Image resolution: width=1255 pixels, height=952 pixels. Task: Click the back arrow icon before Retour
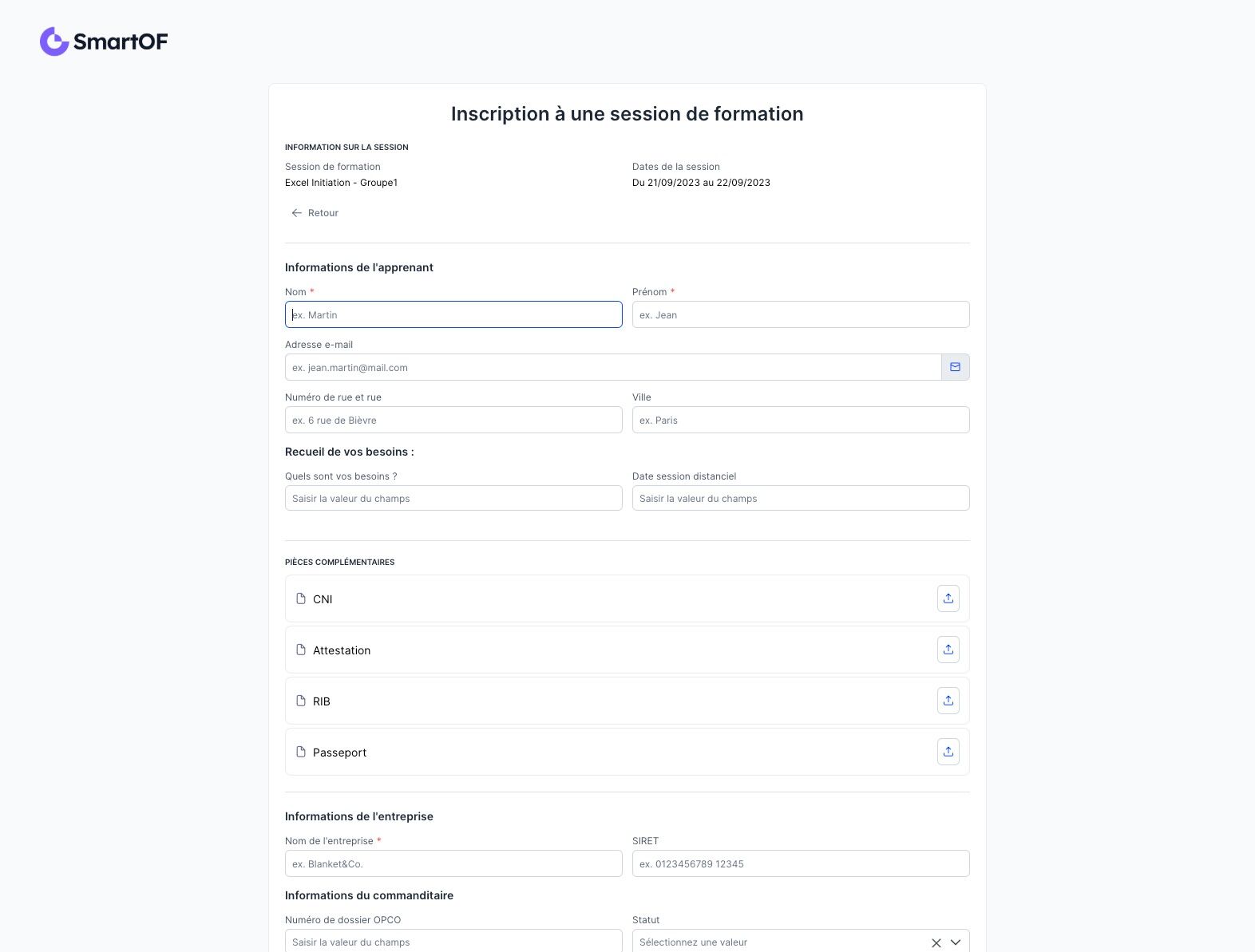297,213
